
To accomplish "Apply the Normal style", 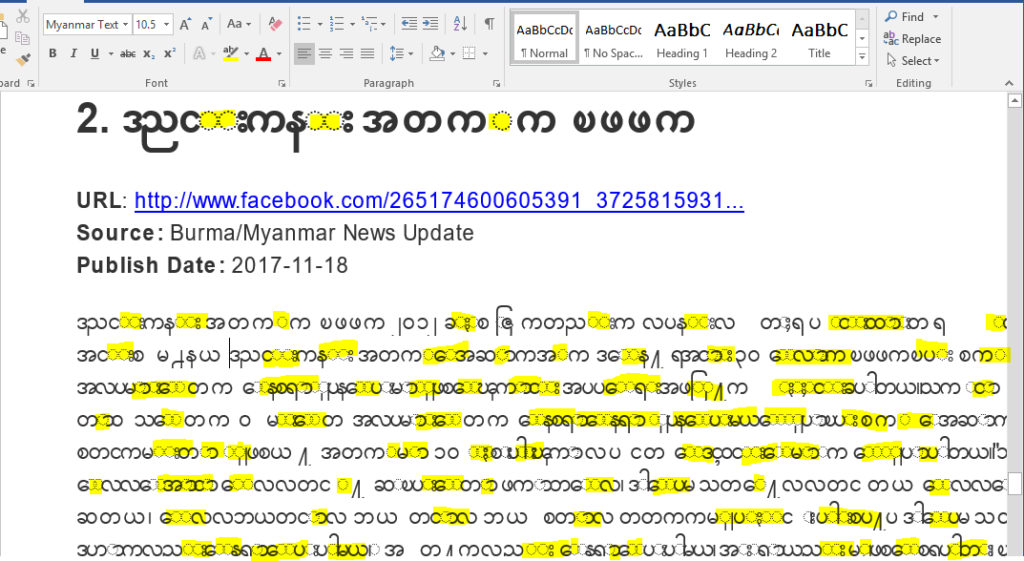I will (x=545, y=39).
